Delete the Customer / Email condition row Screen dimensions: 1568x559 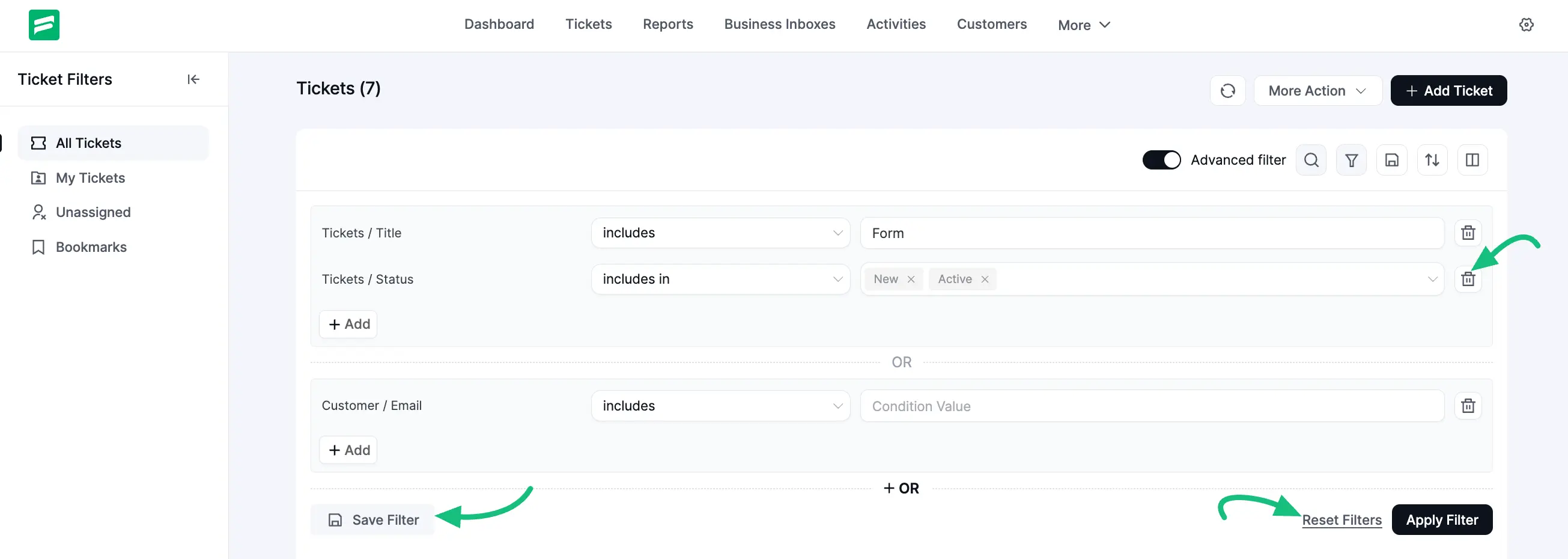[x=1468, y=406]
